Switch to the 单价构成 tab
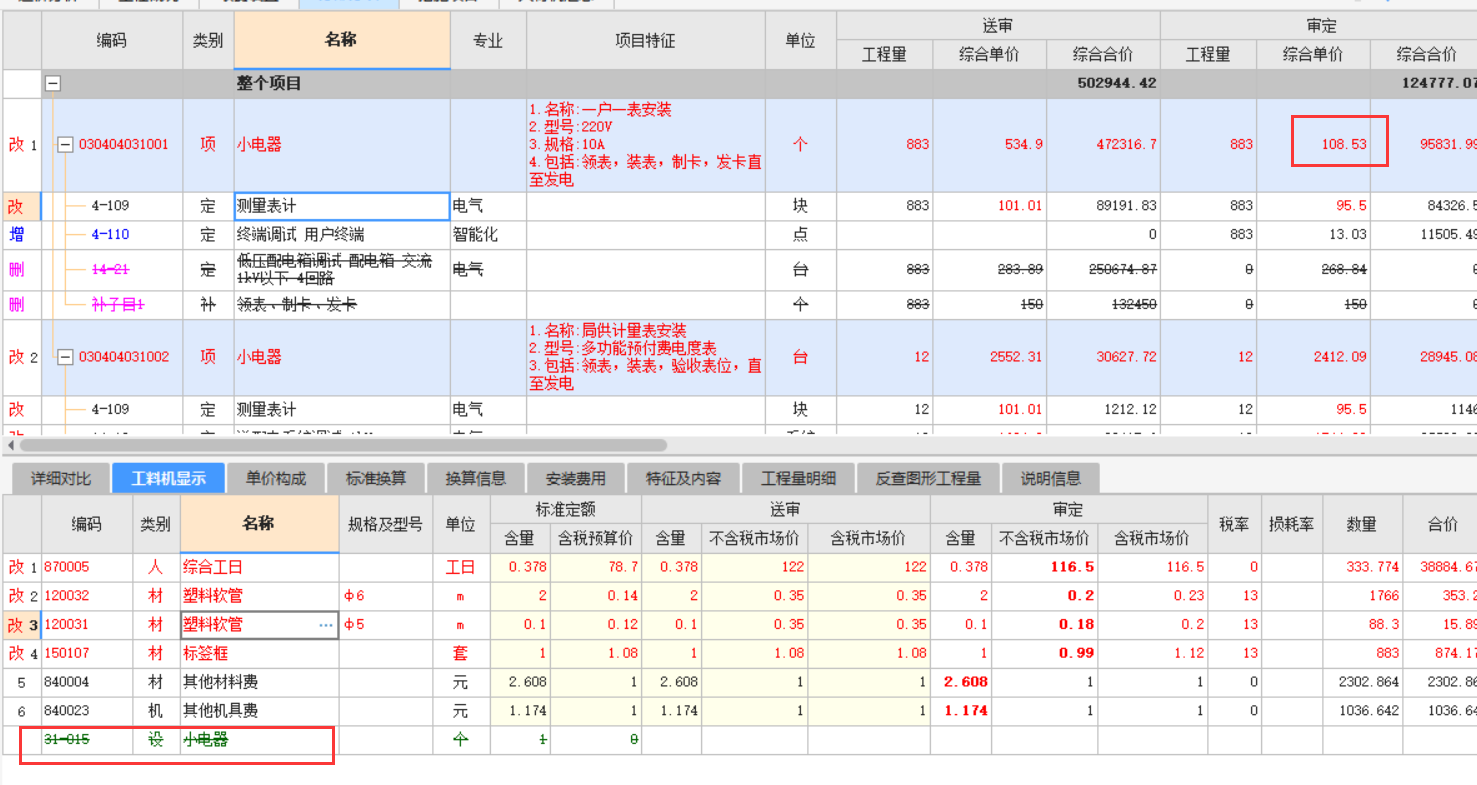This screenshot has width=1477, height=785. [x=276, y=478]
